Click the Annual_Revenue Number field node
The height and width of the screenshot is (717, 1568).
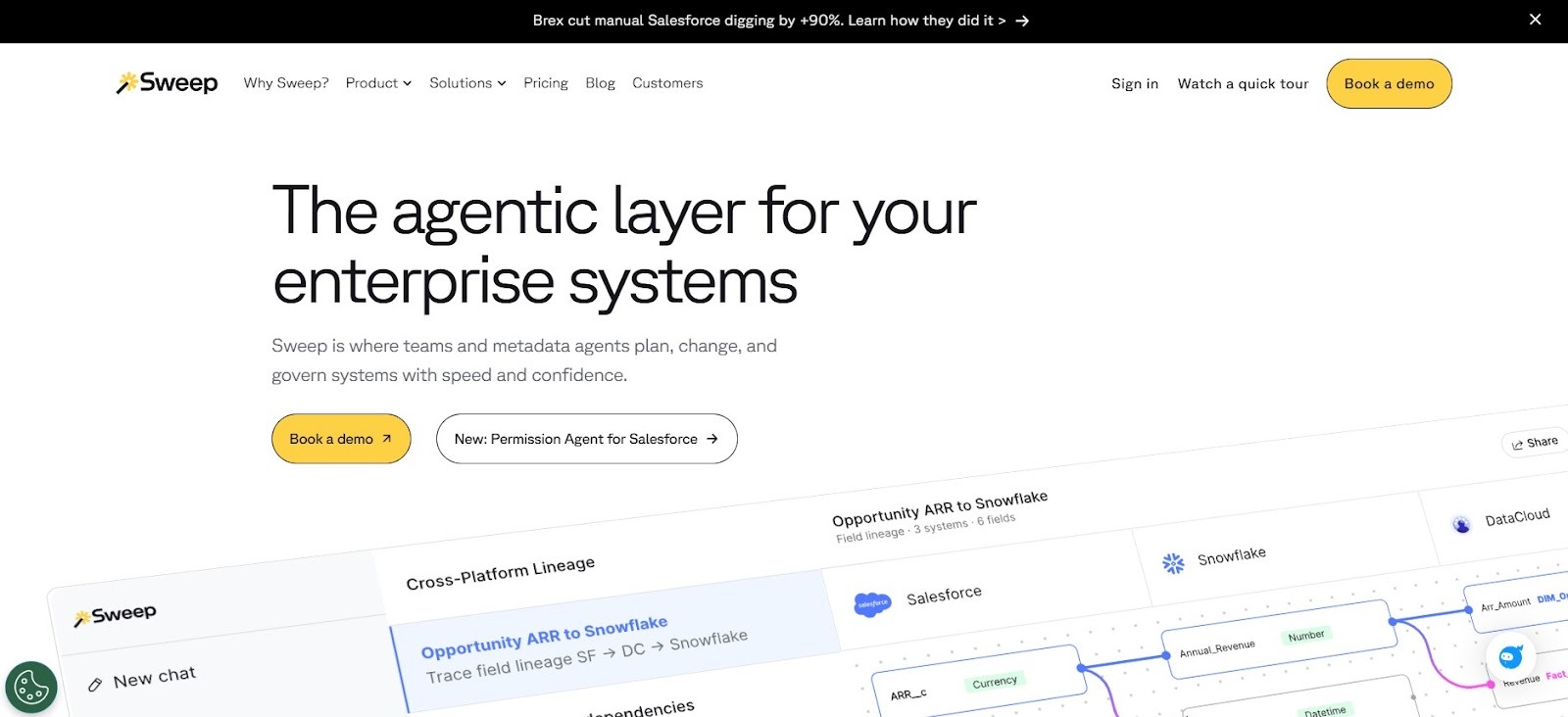coord(1278,641)
